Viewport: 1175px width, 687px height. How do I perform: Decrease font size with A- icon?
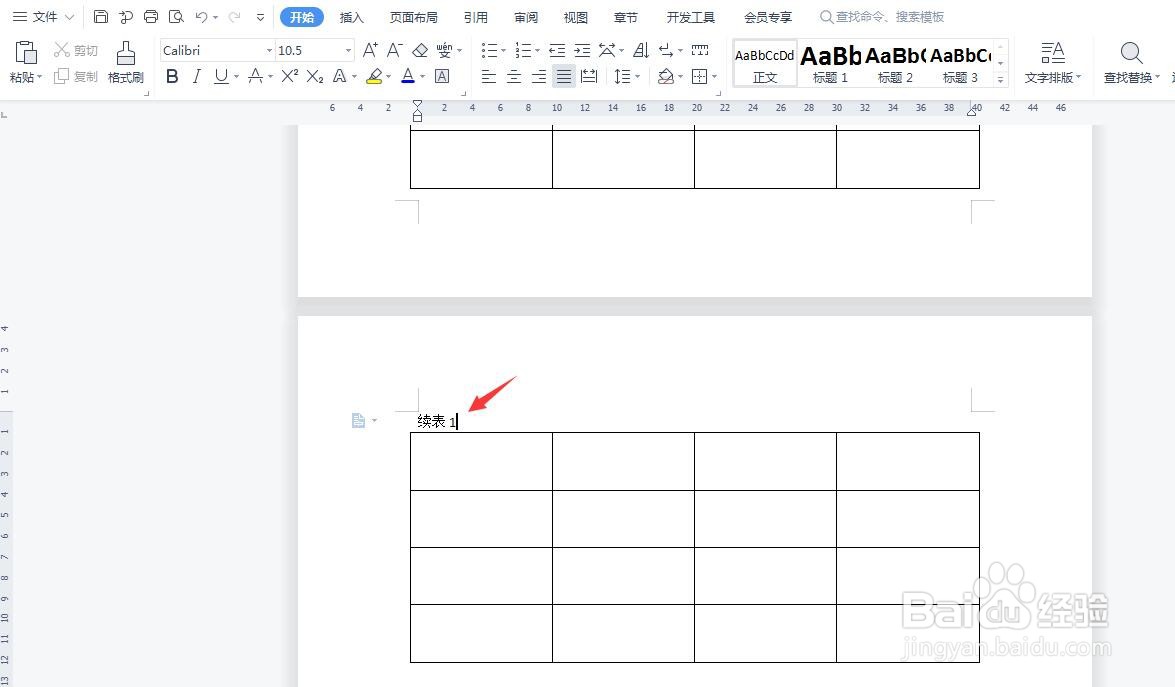(395, 50)
